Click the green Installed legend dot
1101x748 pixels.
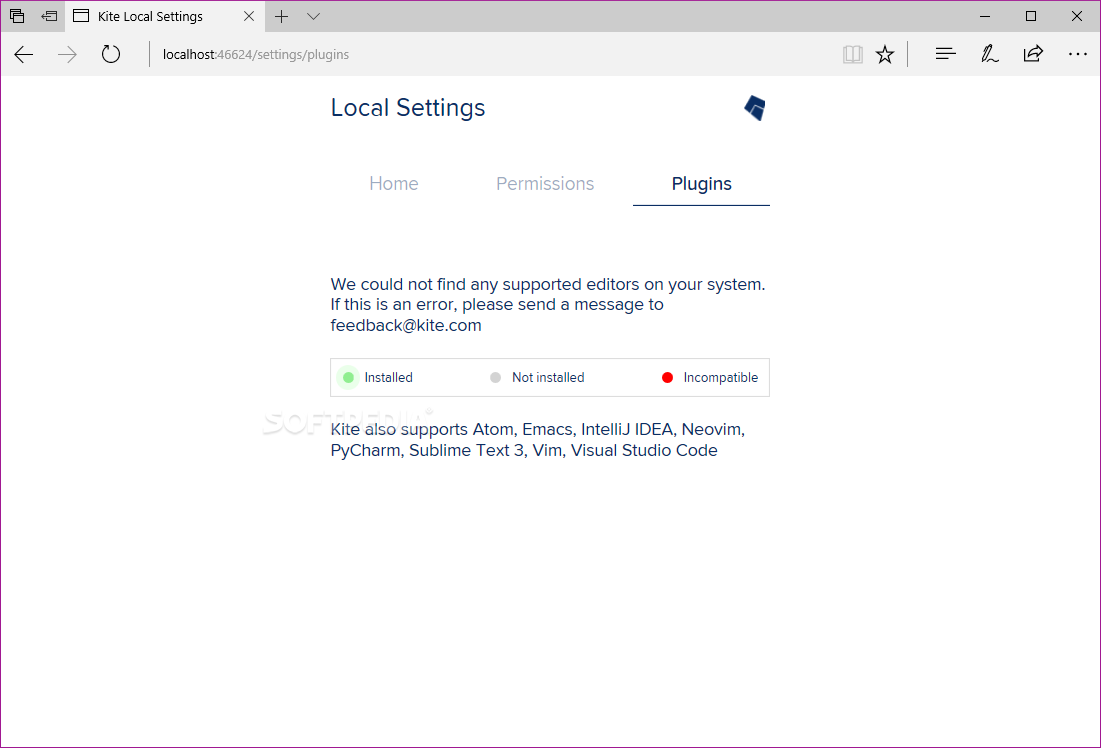348,378
